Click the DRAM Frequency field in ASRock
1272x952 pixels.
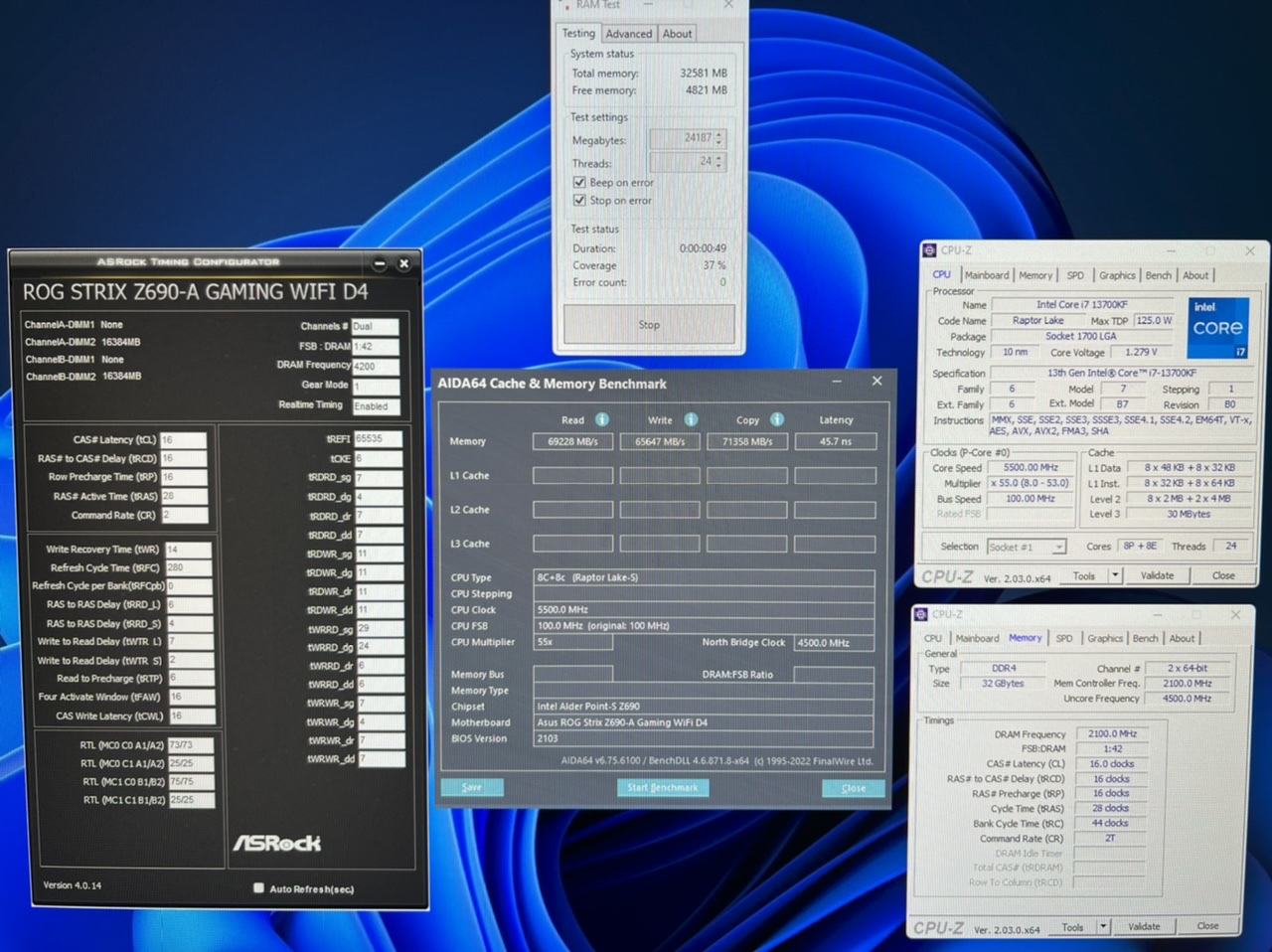pos(377,366)
